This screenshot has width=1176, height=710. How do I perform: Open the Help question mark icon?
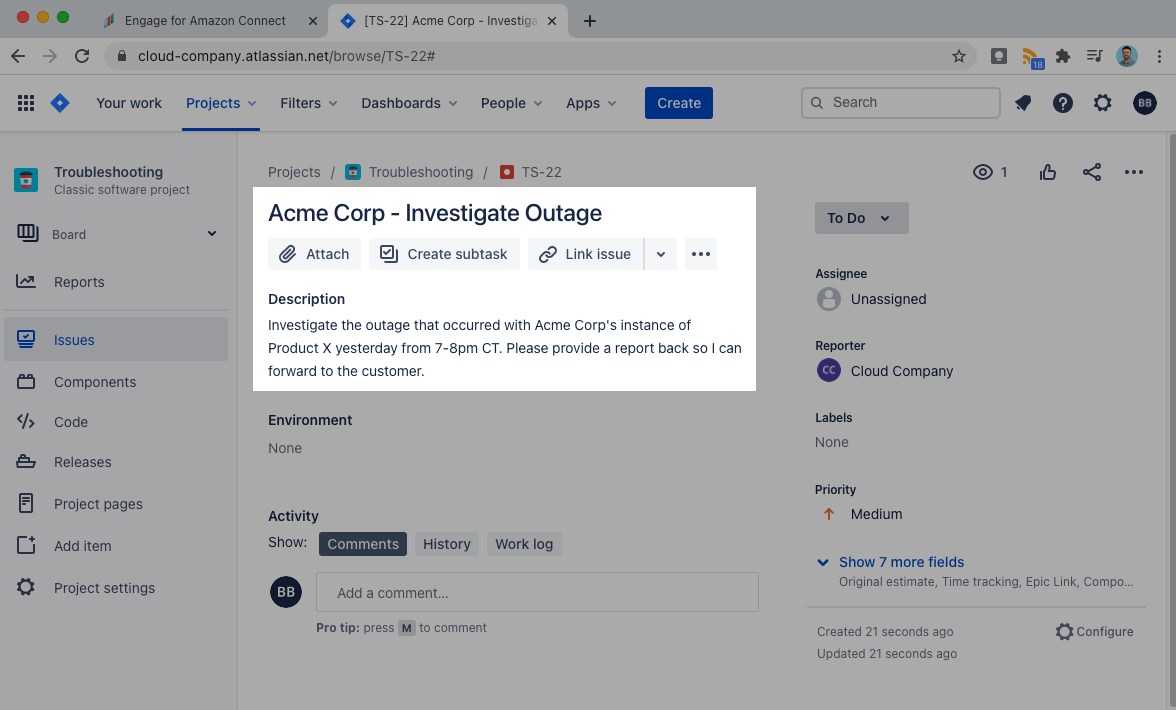pos(1063,103)
